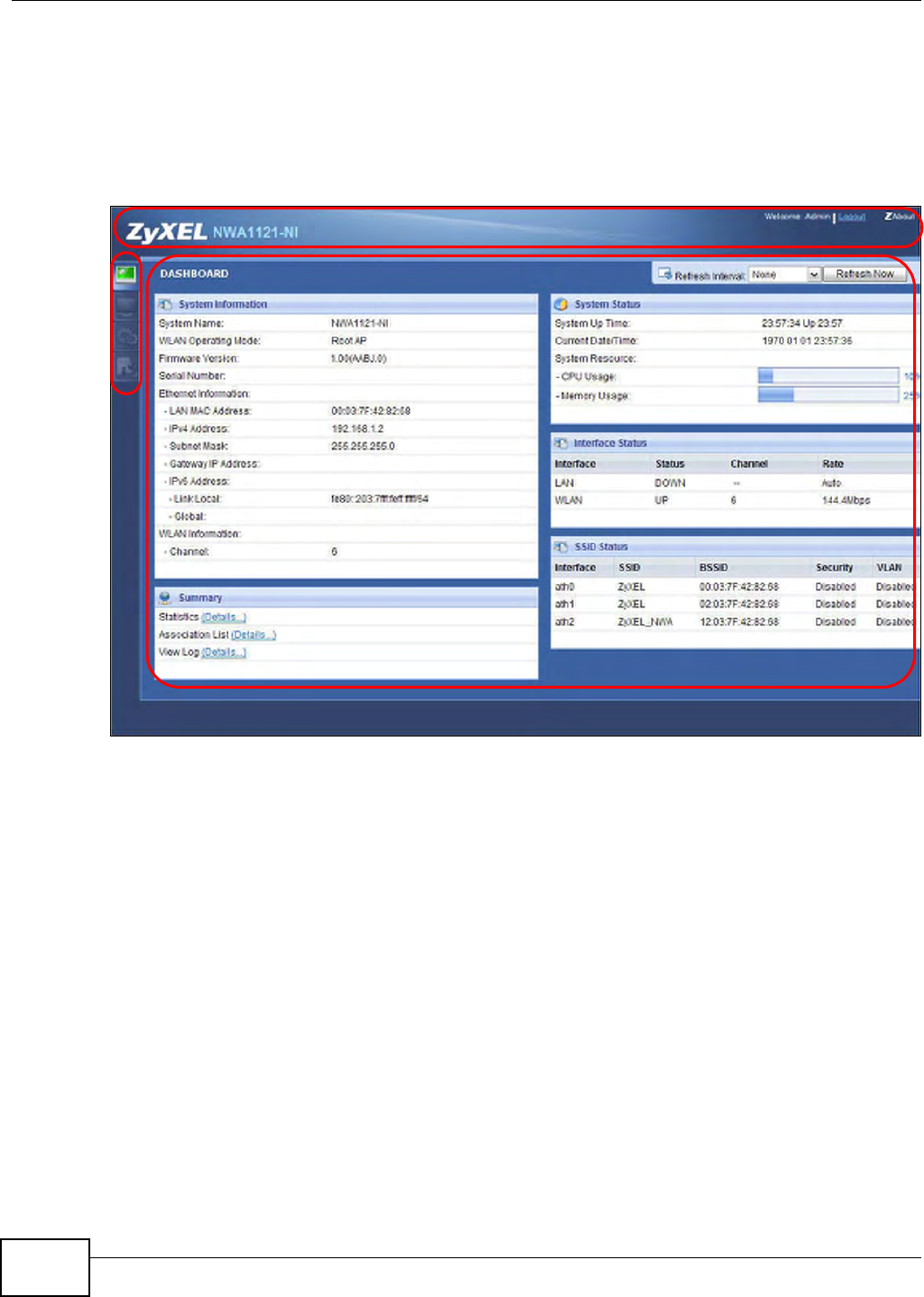The width and height of the screenshot is (924, 1297).
Task: Log out via the Logout link
Action: point(852,218)
